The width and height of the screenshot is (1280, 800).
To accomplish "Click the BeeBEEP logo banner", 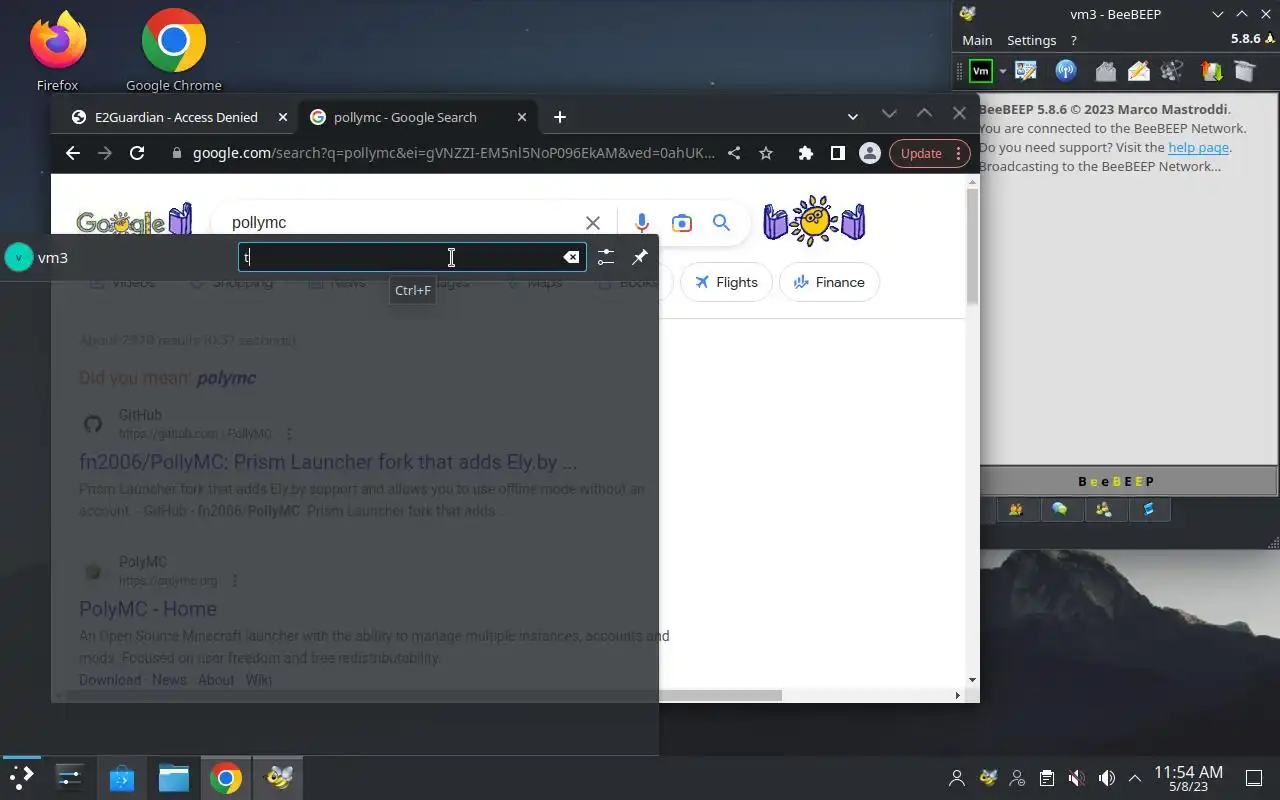I will 1116,481.
